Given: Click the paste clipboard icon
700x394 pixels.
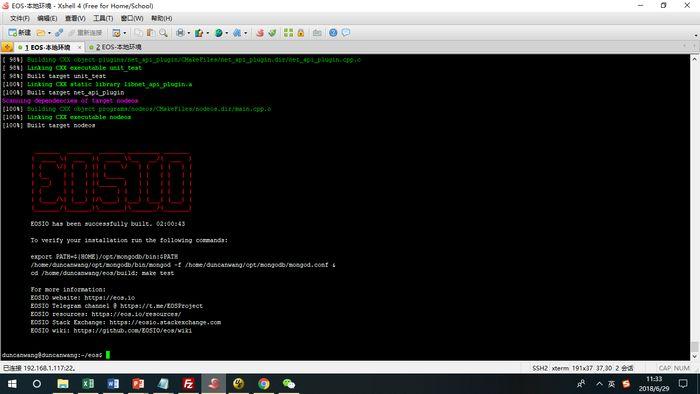Looking at the screenshot, I should 151,33.
